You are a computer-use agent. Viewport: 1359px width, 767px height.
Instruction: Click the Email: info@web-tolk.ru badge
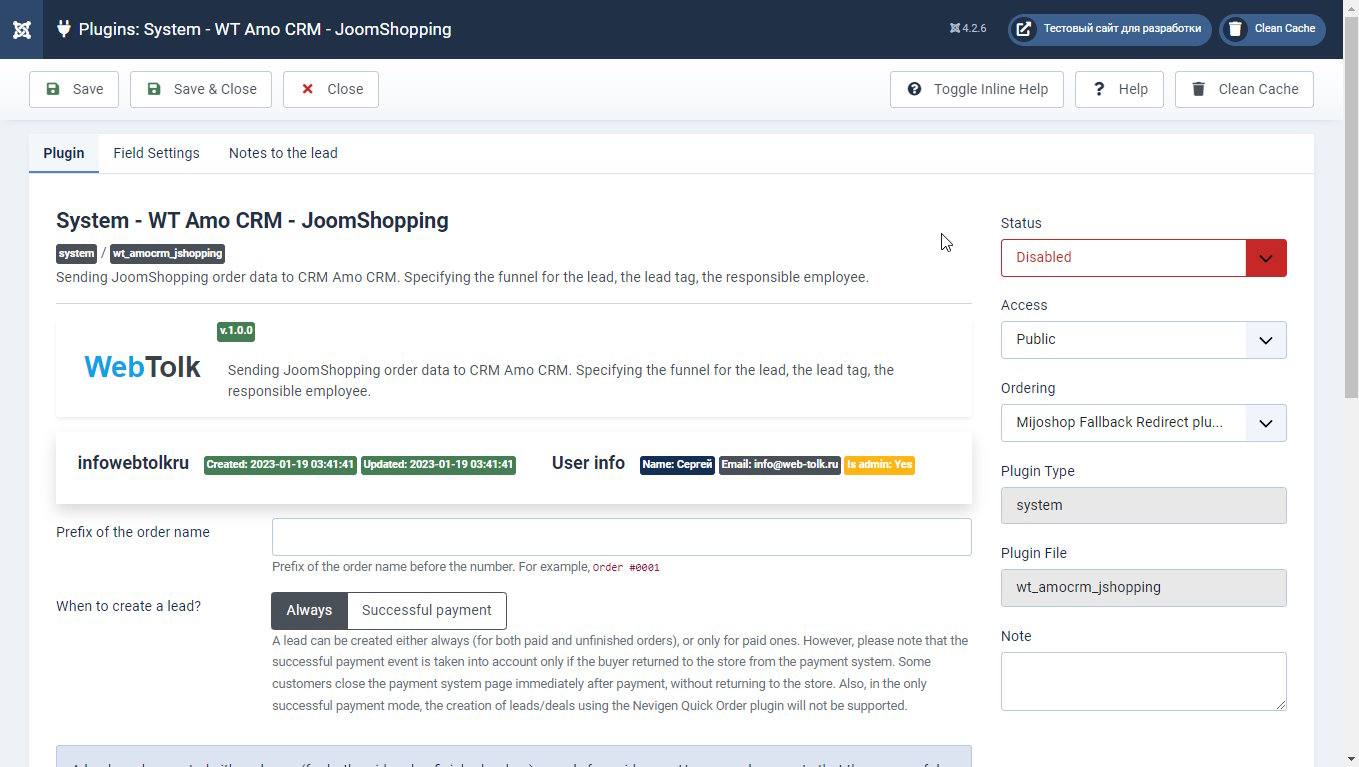[x=779, y=465]
